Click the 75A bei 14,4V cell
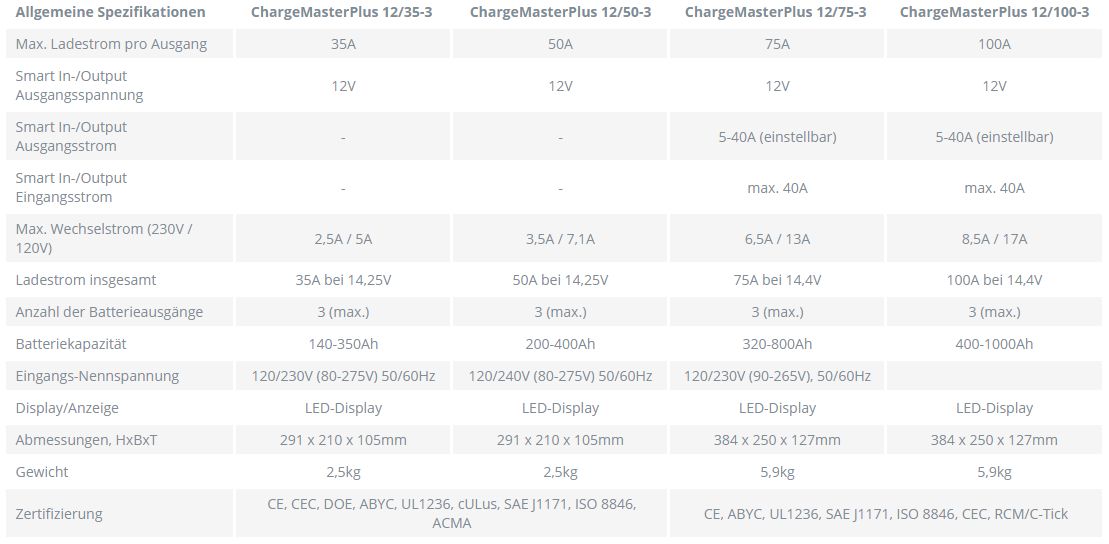Image resolution: width=1109 pixels, height=544 pixels. [x=777, y=280]
